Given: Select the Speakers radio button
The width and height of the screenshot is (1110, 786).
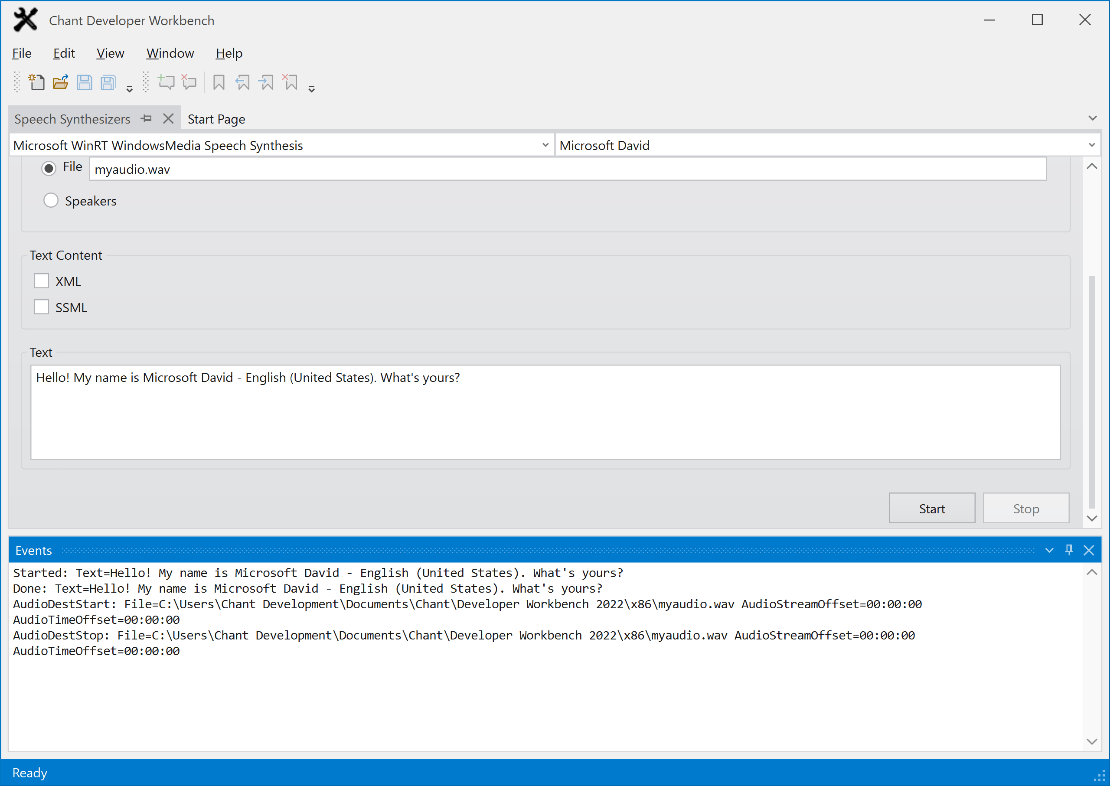Looking at the screenshot, I should click(51, 201).
